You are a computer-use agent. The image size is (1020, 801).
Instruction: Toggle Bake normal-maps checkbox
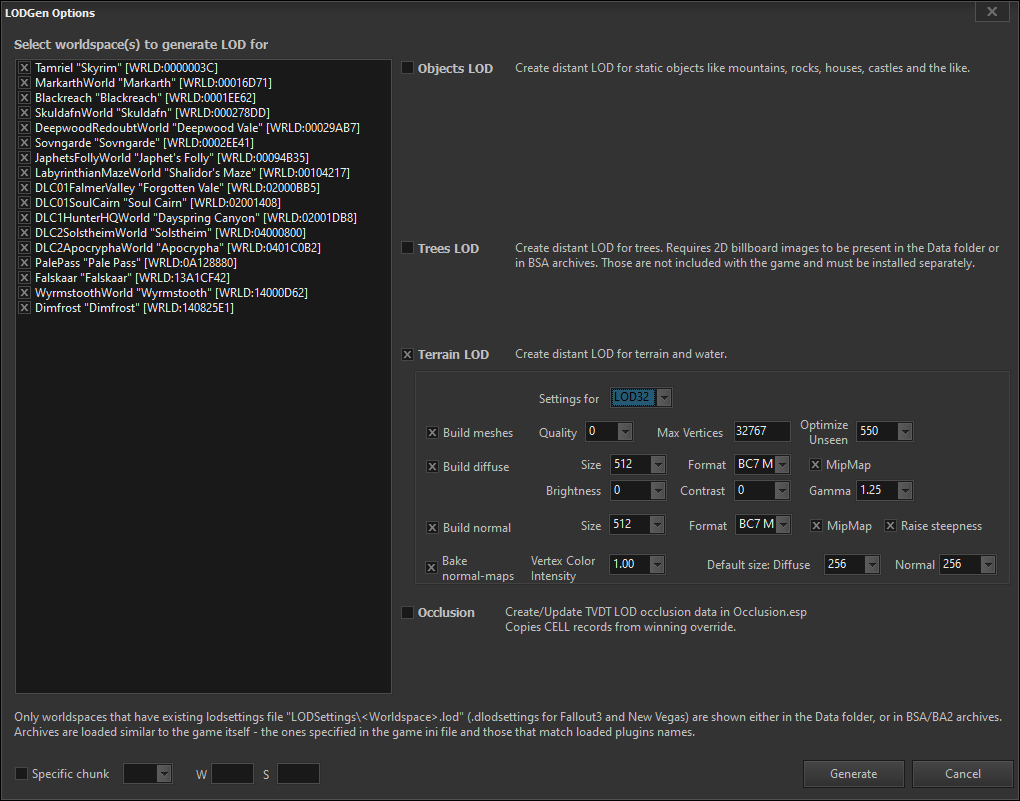coord(431,567)
